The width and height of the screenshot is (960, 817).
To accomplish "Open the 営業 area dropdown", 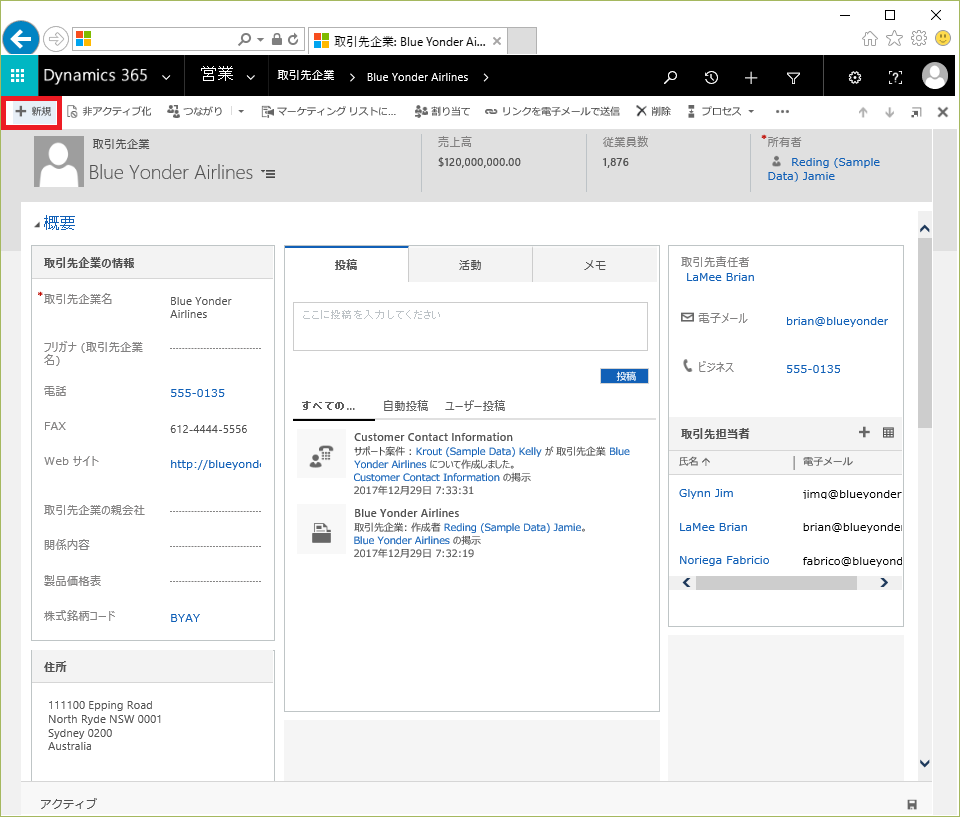I will pos(250,77).
